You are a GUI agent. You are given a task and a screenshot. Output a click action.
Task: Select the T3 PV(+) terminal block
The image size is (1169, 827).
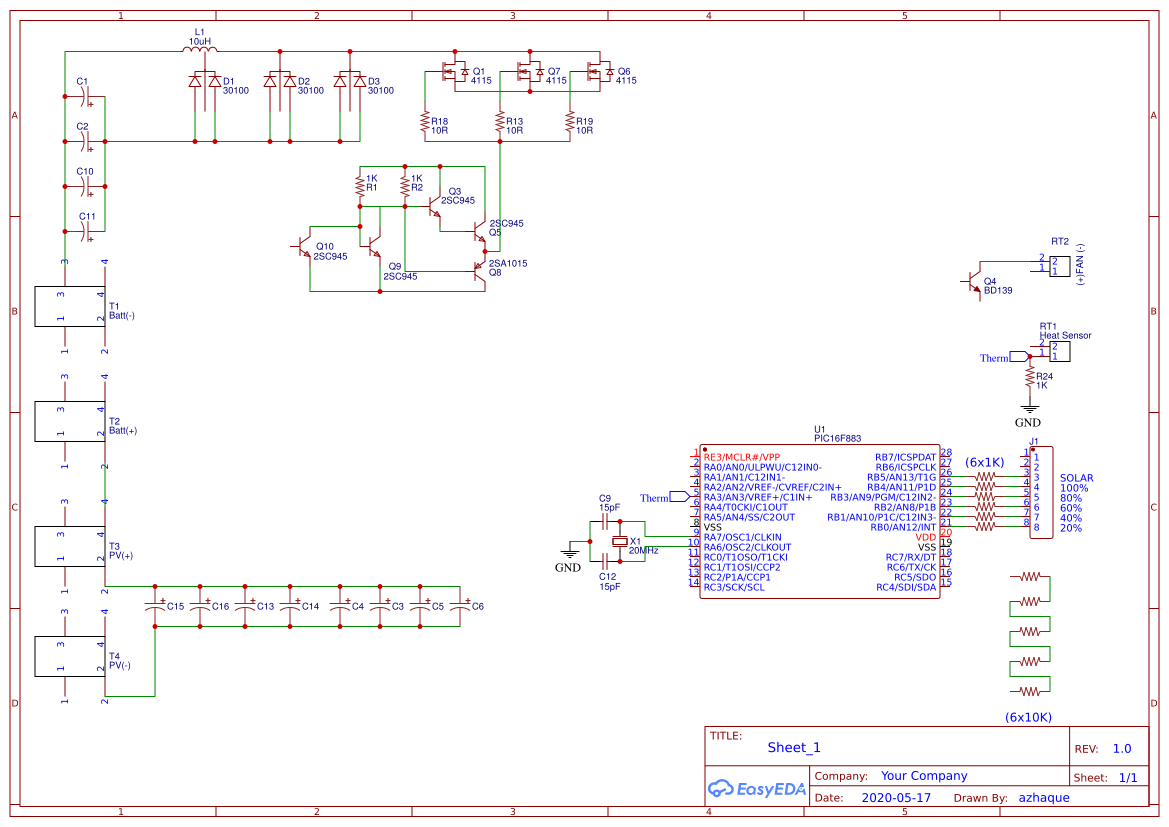[69, 547]
